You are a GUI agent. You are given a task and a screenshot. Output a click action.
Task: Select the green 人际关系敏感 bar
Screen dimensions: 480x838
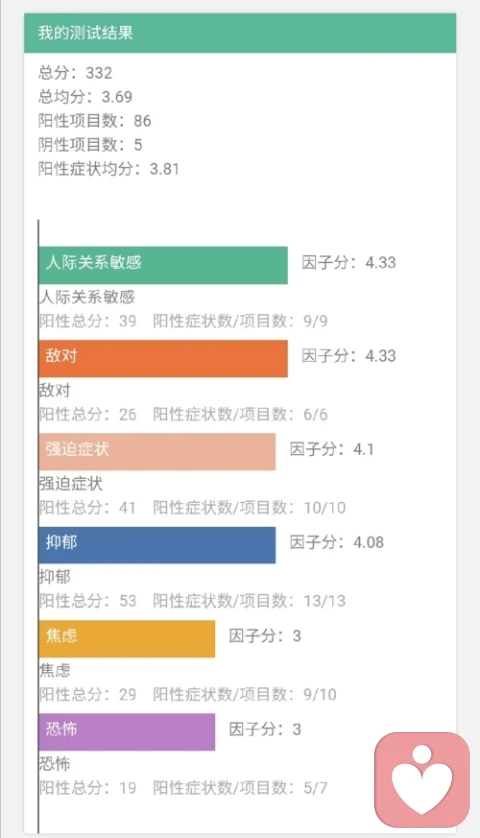click(163, 265)
